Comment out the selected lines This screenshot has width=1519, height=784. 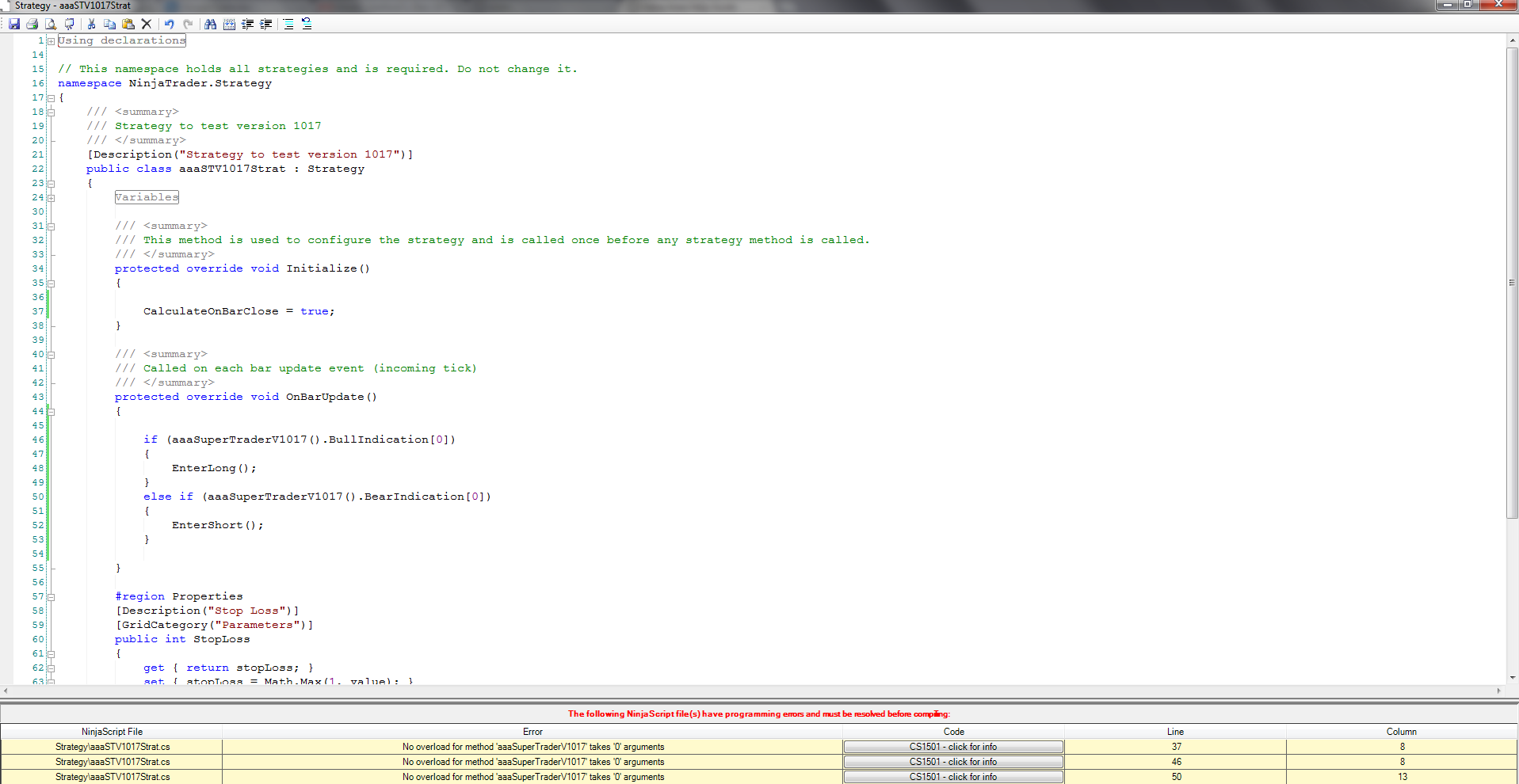(288, 24)
